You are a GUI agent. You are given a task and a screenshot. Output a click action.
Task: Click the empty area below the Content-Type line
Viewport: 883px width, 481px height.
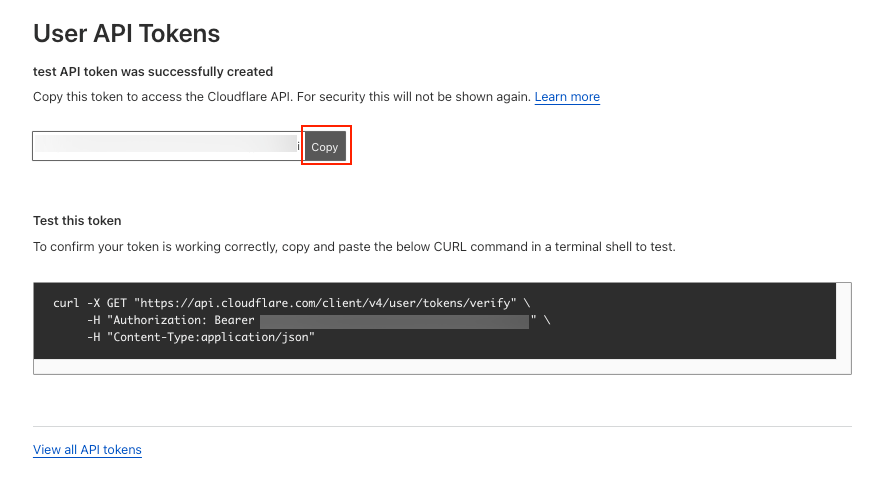pos(442,365)
